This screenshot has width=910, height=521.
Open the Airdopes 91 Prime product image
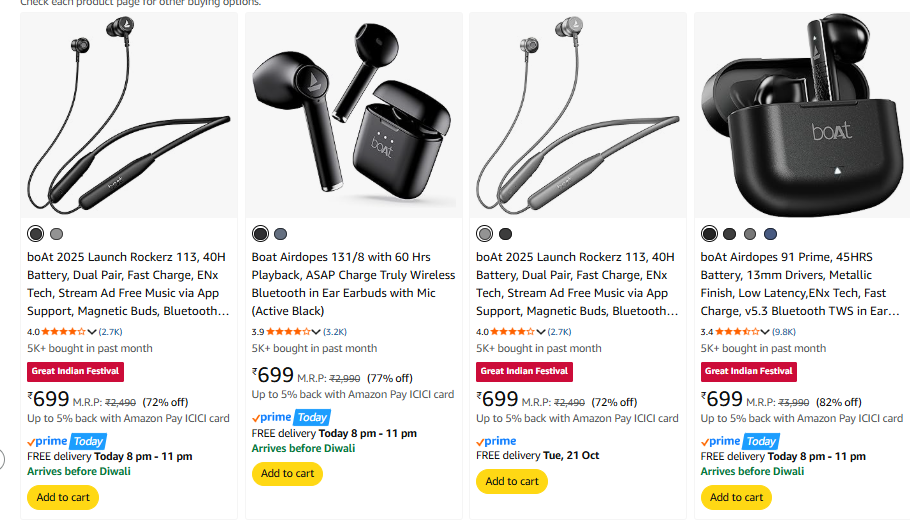click(803, 115)
